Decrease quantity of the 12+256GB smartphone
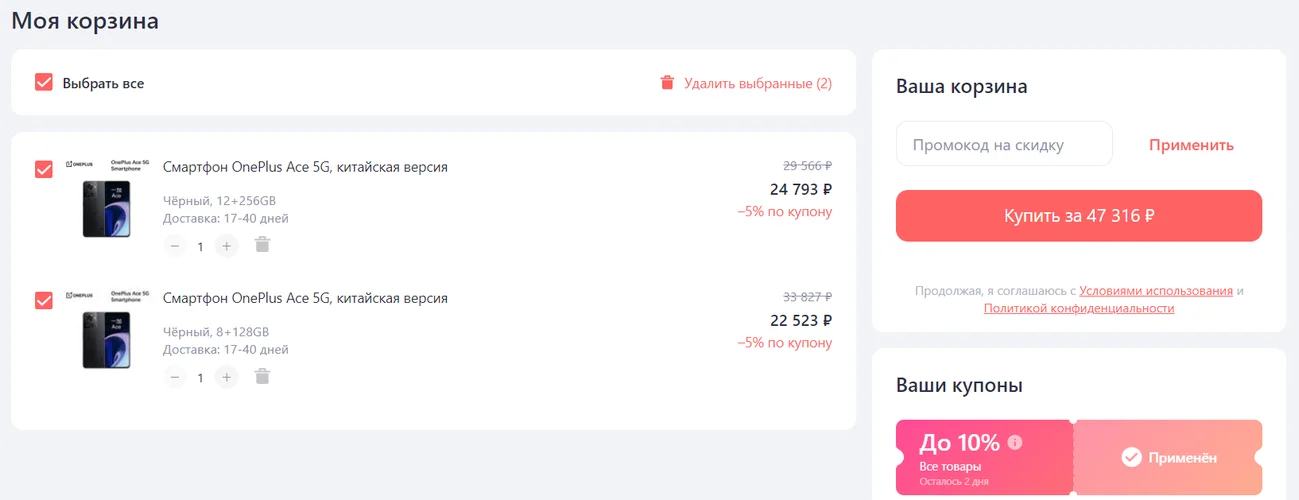 (x=175, y=245)
